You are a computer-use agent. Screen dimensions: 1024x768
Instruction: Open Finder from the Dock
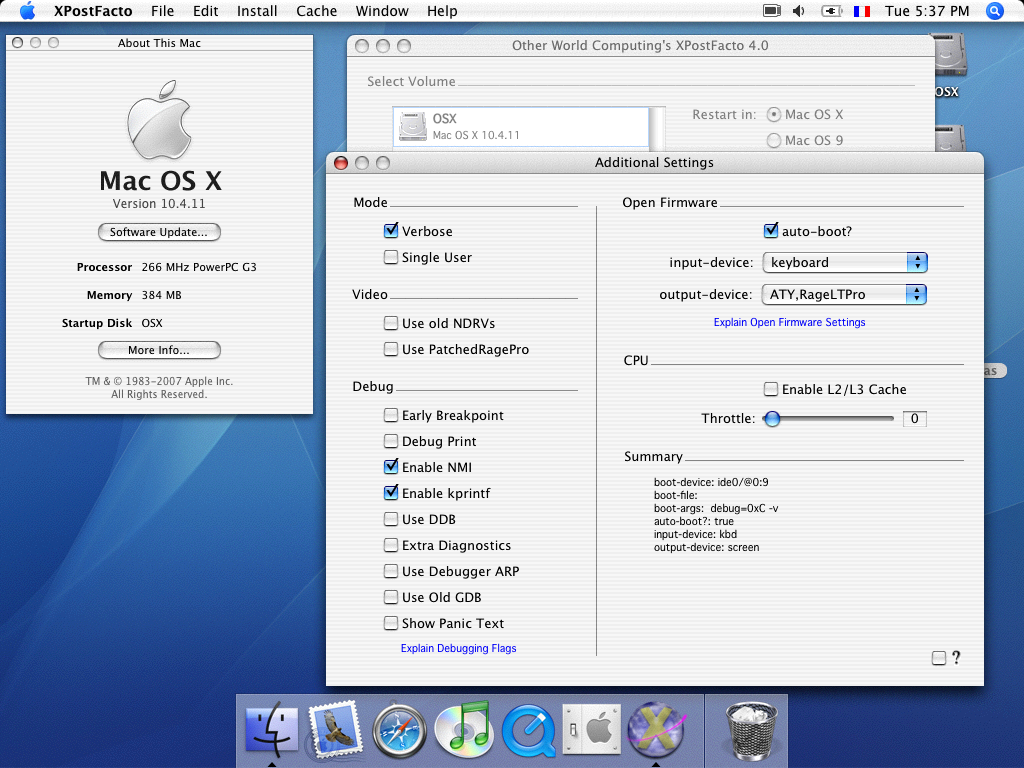point(271,728)
